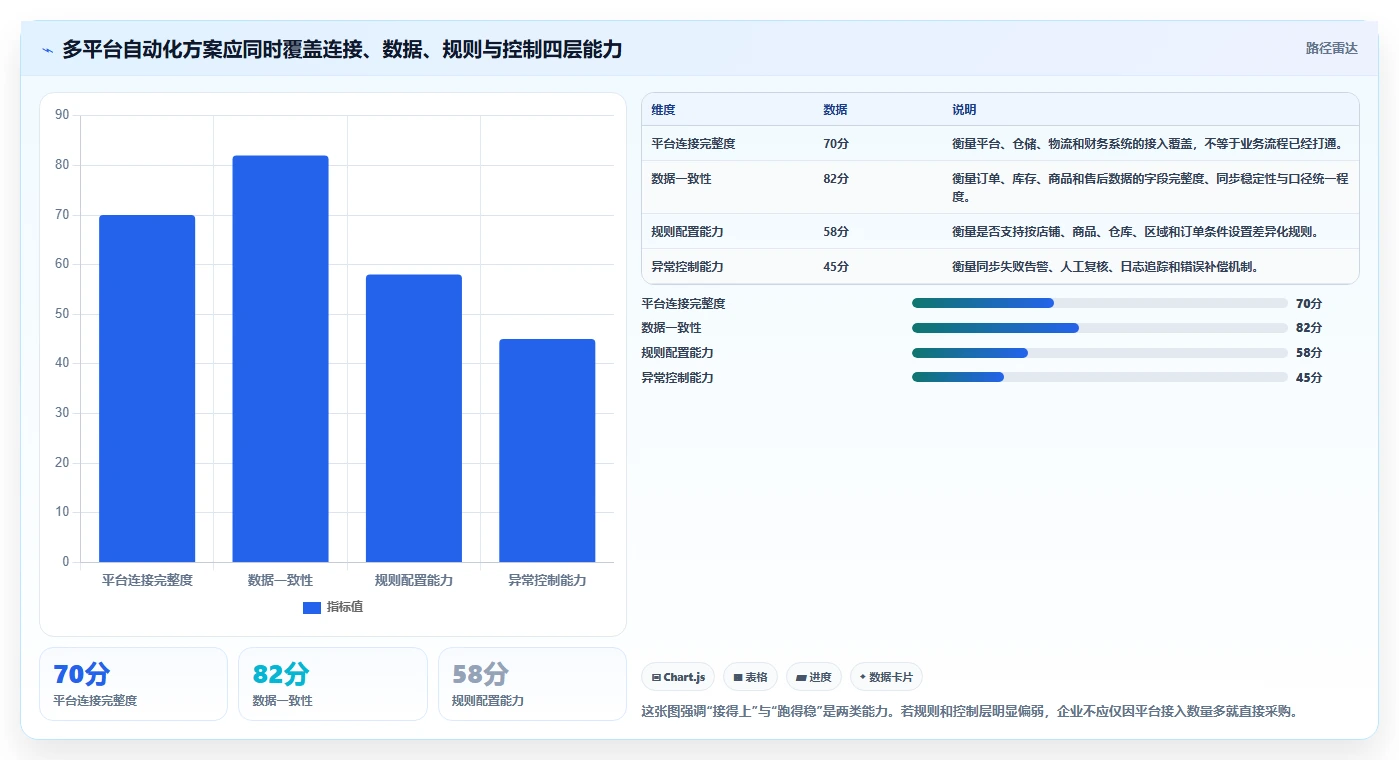Click the description starting 衡量同步失败告警

[x=1105, y=267]
